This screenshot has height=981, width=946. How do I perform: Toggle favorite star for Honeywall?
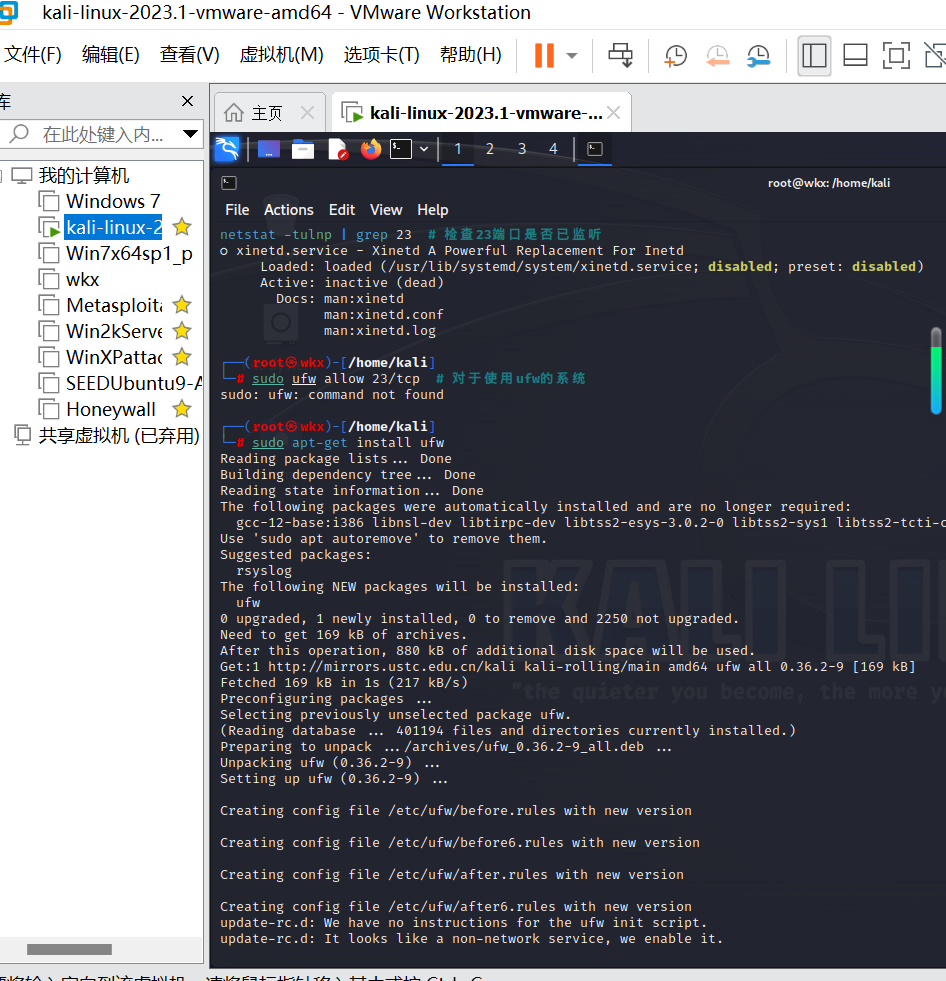(182, 409)
